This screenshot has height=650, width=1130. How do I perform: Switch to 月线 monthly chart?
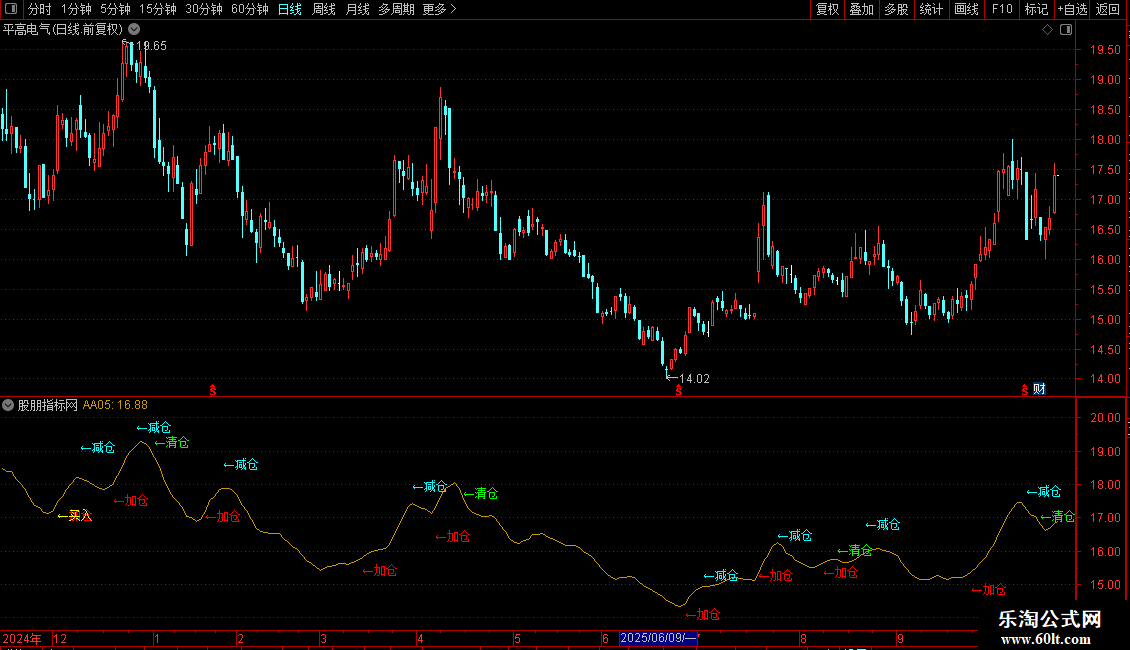pyautogui.click(x=357, y=9)
